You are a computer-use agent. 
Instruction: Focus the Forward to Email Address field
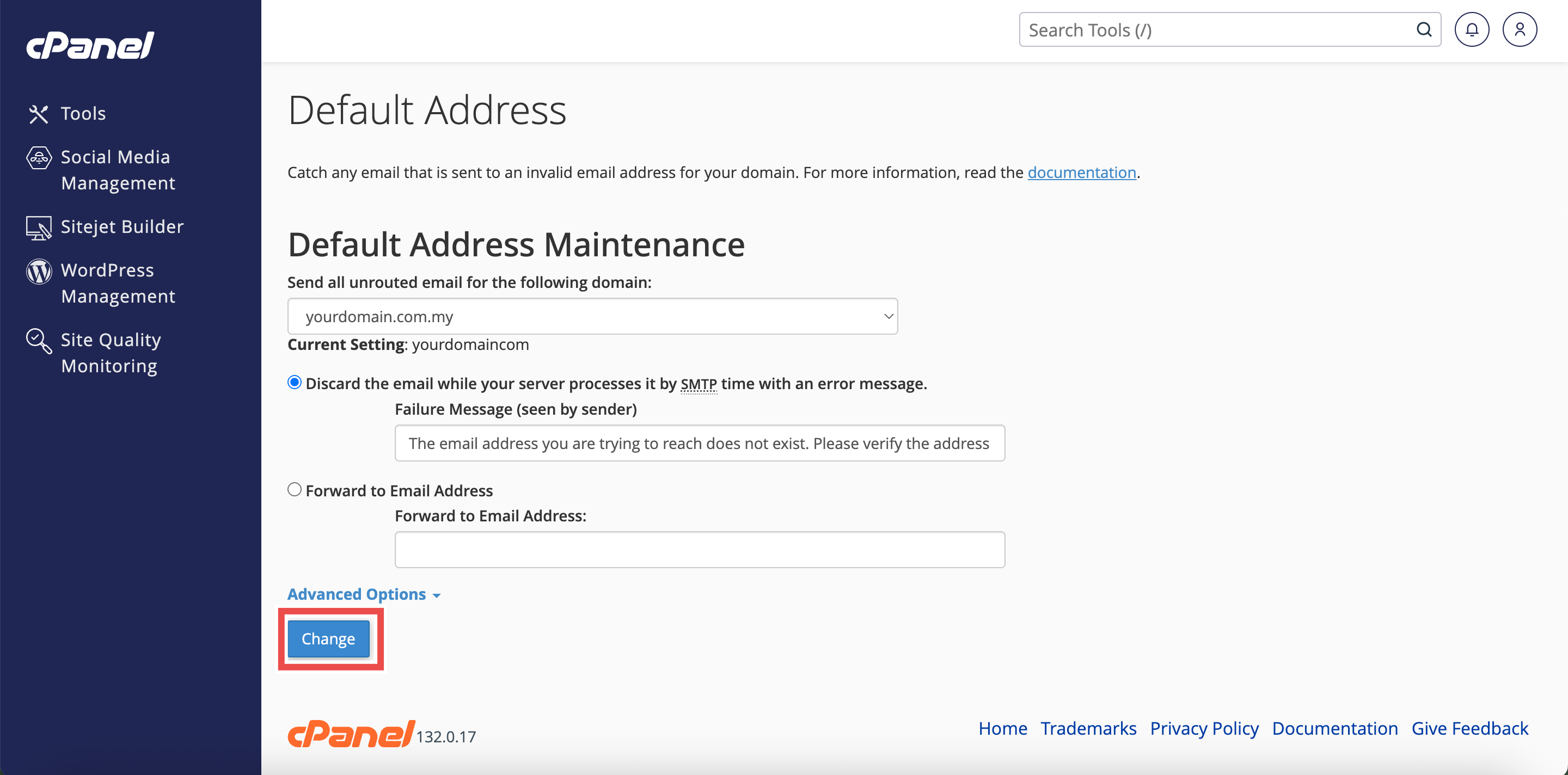[700, 550]
